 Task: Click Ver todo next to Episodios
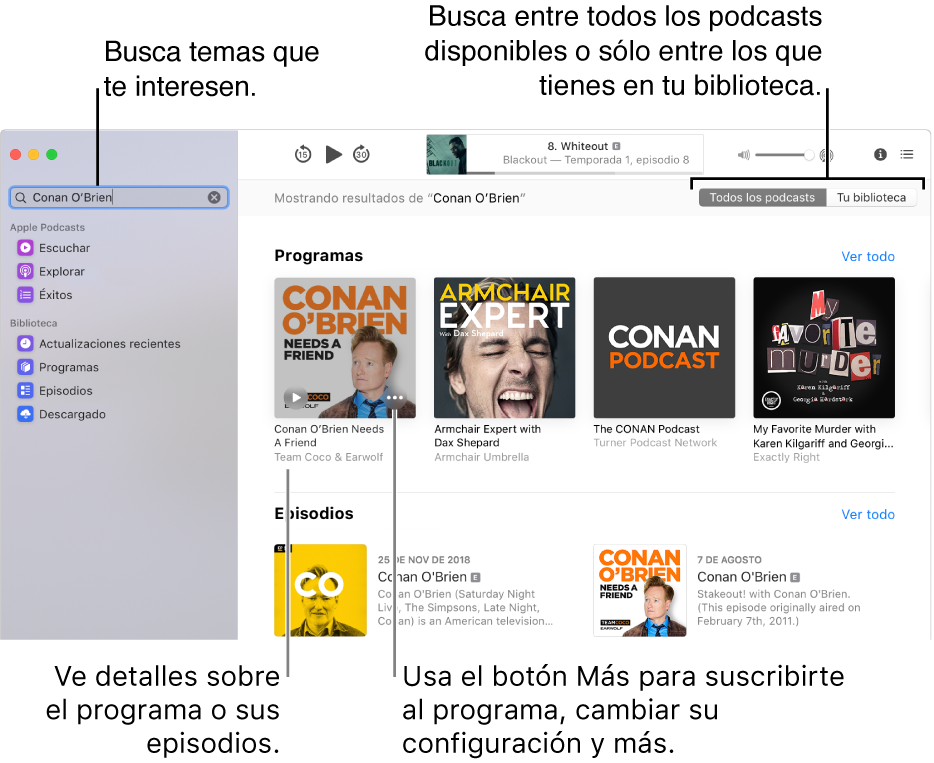point(868,514)
